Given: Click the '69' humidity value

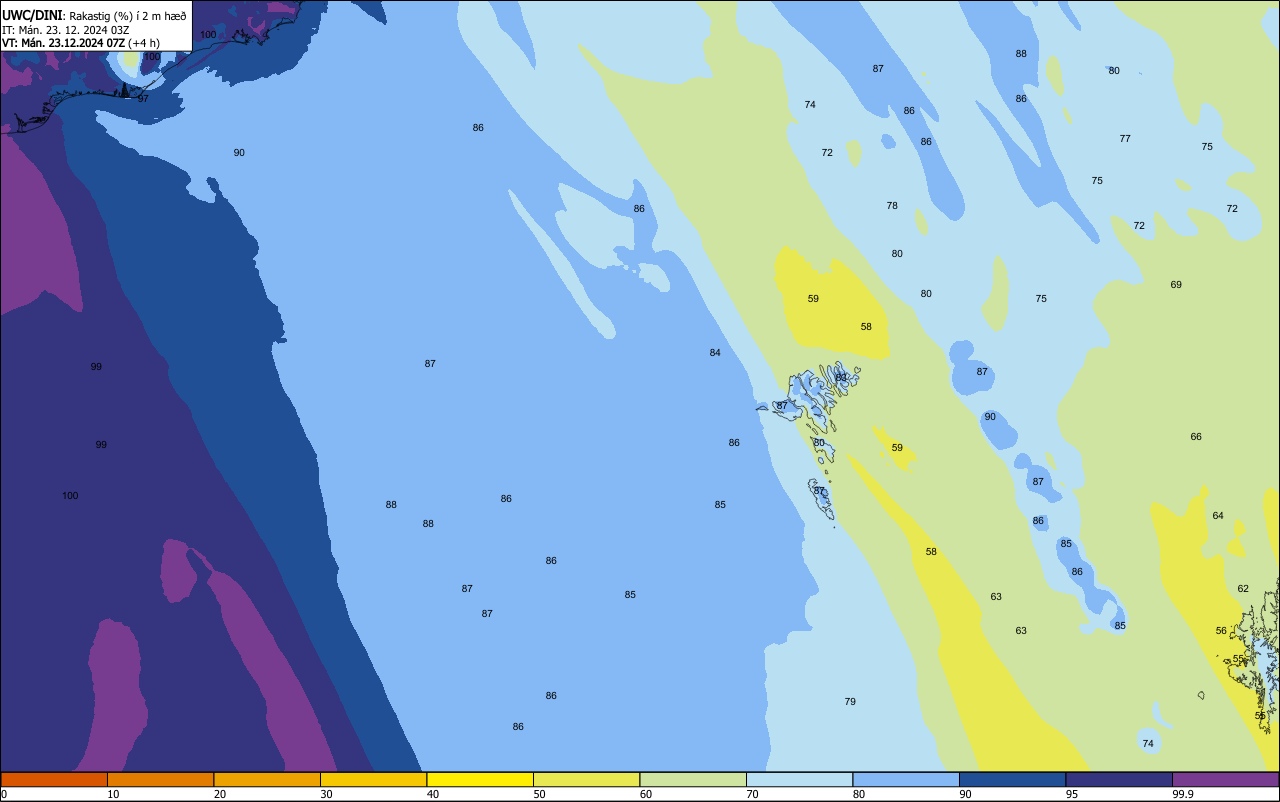Looking at the screenshot, I should click(x=1176, y=284).
